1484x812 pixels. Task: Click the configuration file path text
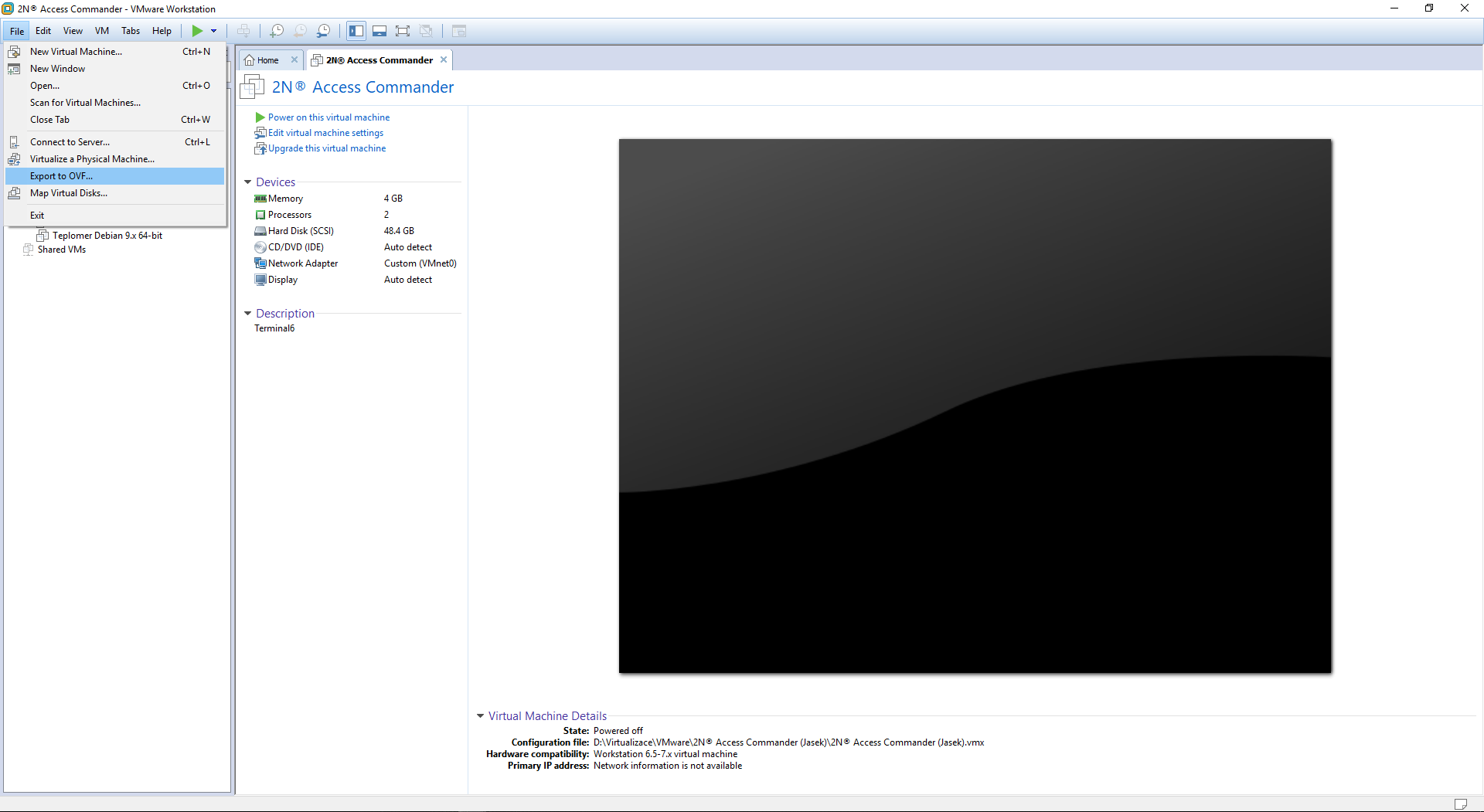[788, 742]
